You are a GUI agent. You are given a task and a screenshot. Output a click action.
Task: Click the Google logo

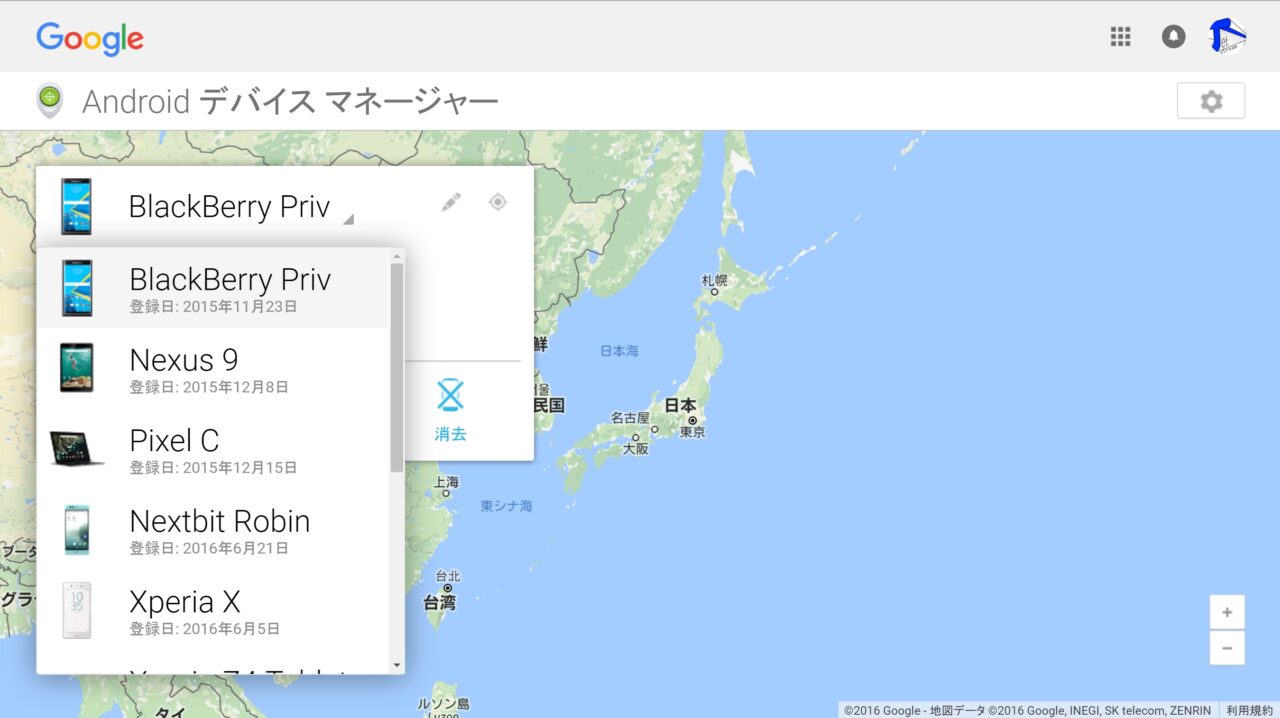(x=90, y=39)
